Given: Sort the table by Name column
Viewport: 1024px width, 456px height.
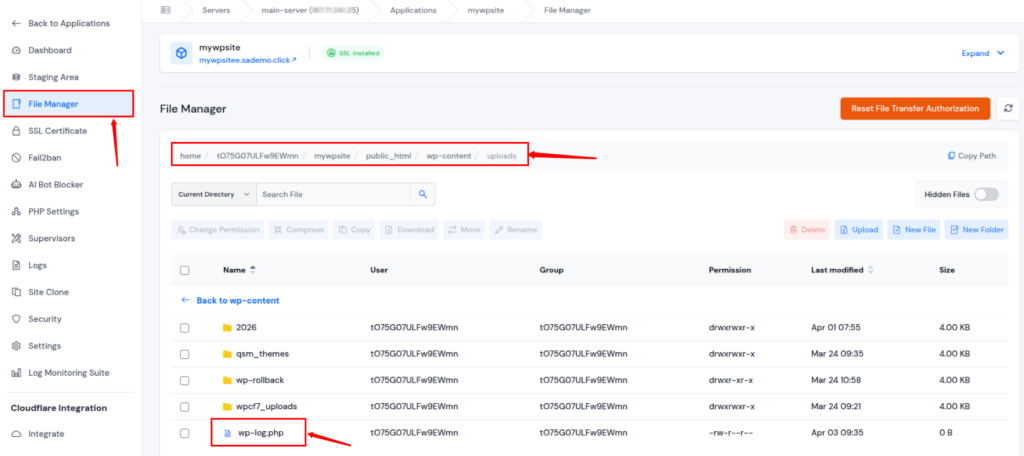Looking at the screenshot, I should pos(239,270).
